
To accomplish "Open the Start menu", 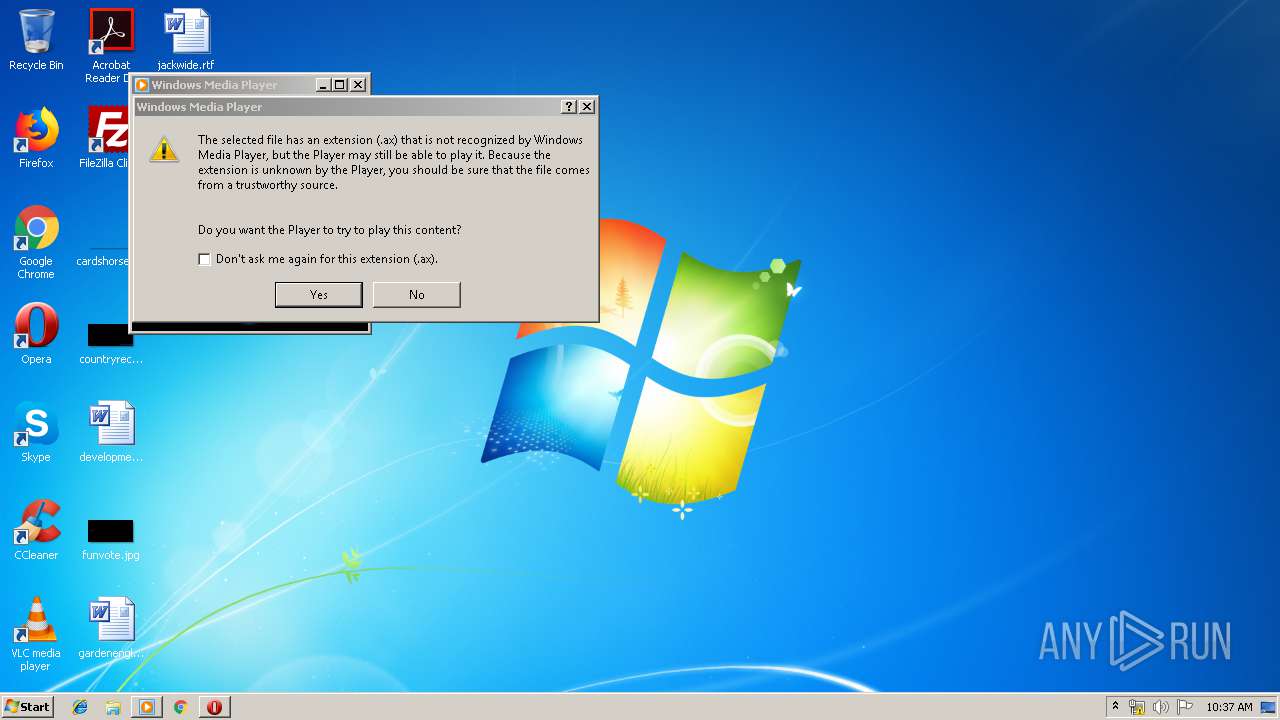I will (x=27, y=706).
